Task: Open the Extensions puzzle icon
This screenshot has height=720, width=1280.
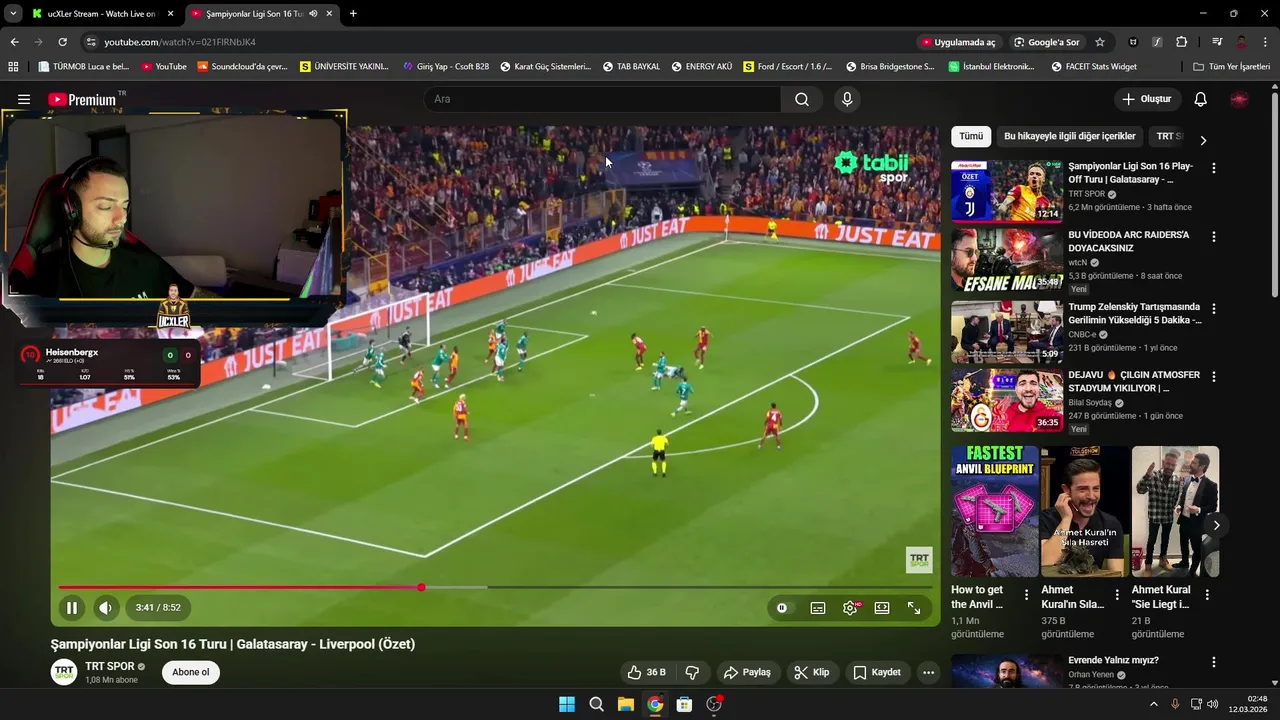Action: click(x=1181, y=42)
